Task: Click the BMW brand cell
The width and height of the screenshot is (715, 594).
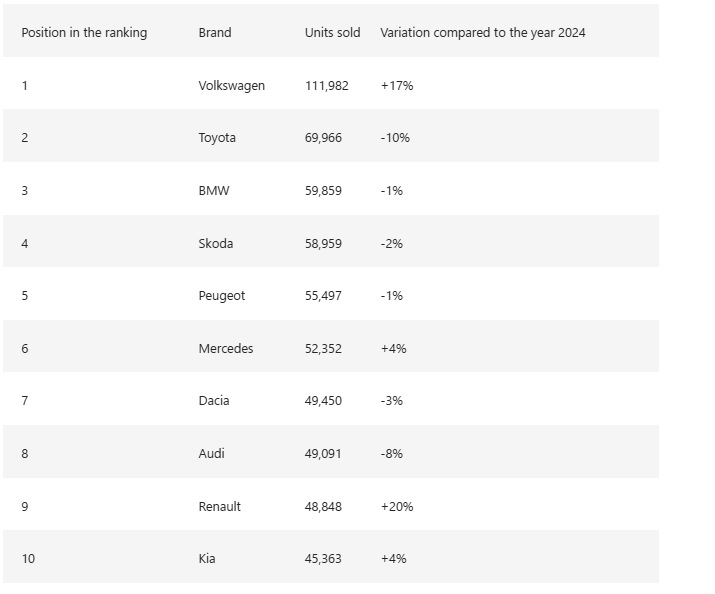Action: tap(214, 191)
